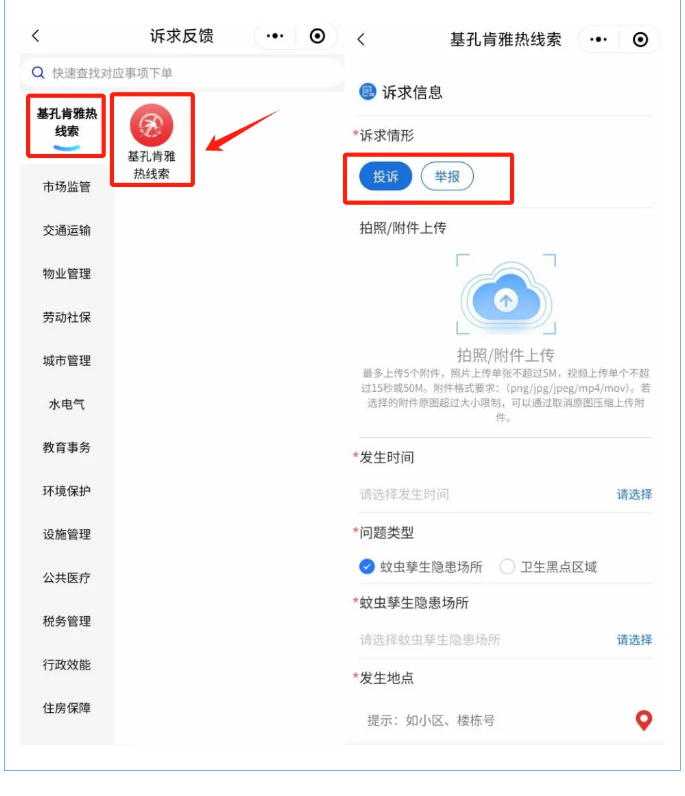Image resolution: width=685 pixels, height=796 pixels.
Task: Go back from the 诉求反馈 page
Action: (36, 36)
